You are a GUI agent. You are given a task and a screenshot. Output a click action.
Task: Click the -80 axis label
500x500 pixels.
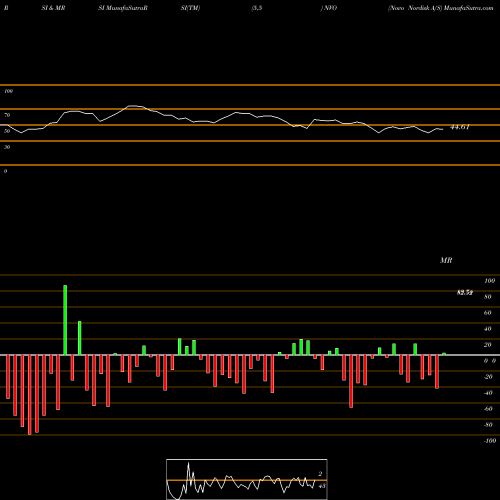488,425
